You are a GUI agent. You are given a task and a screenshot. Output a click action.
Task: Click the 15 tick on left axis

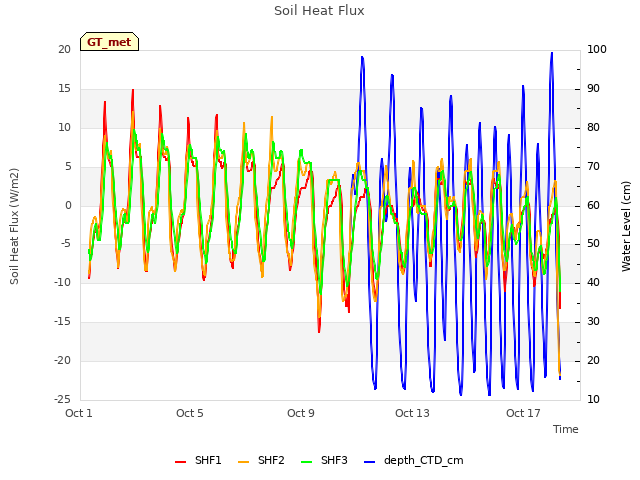(64, 89)
